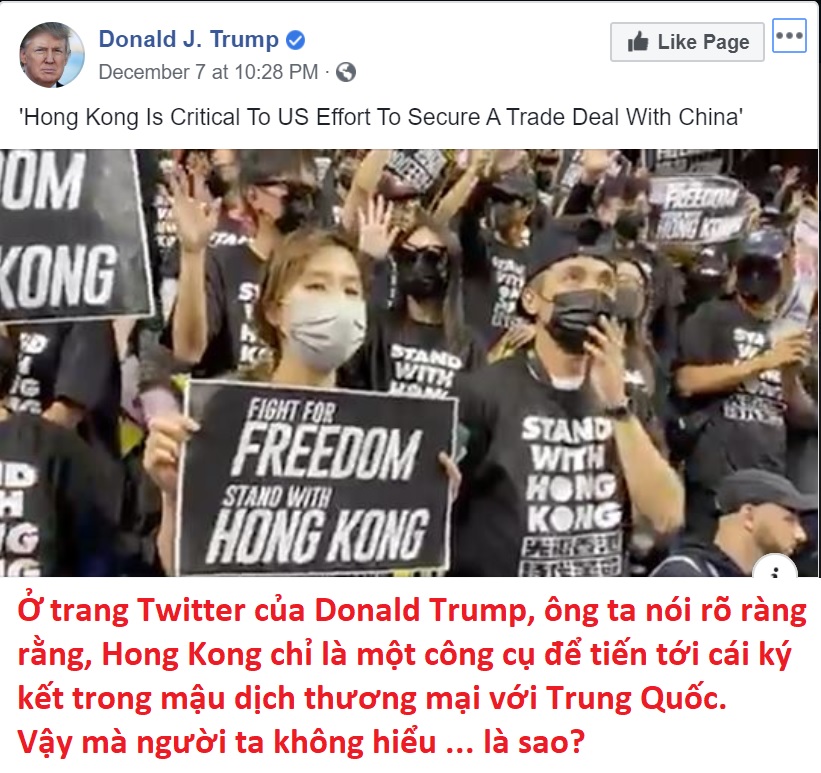
Task: Click the Like Page button
Action: coord(687,42)
